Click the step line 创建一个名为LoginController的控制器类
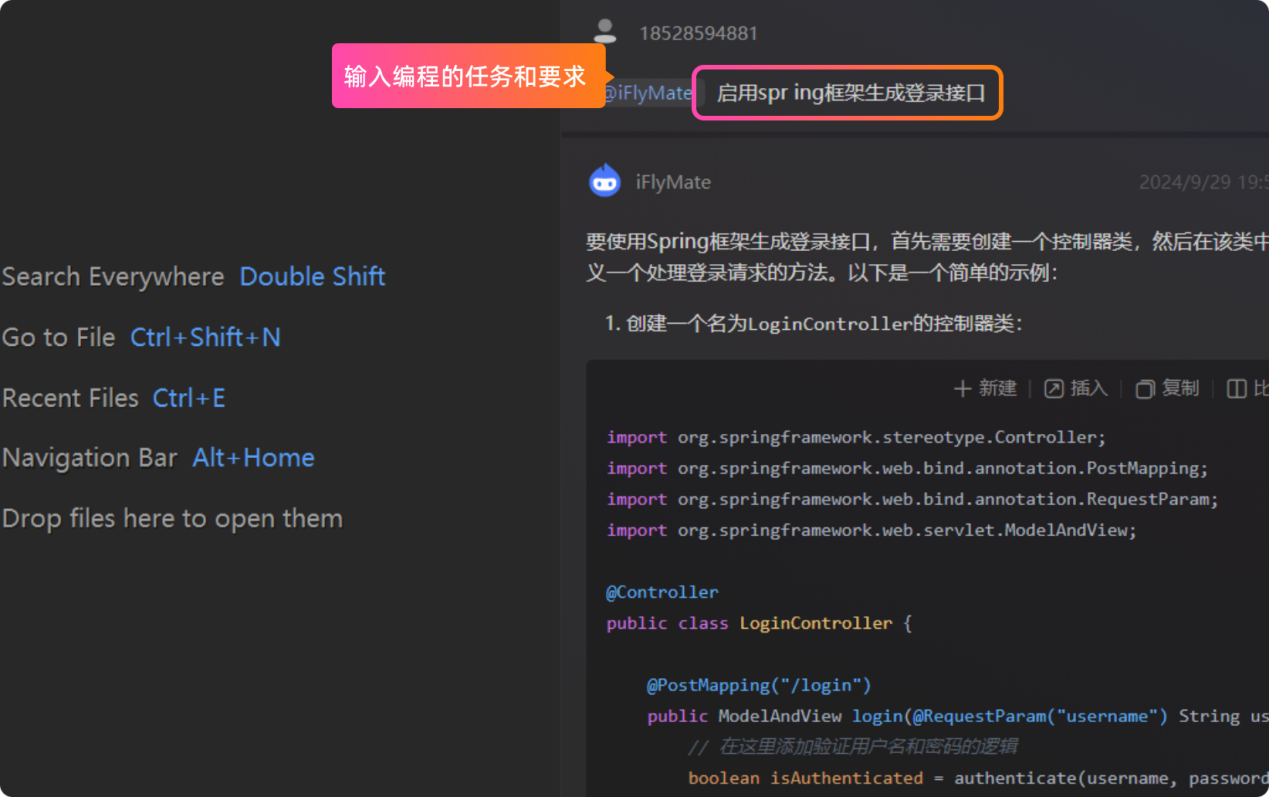Viewport: 1269px width, 797px height. 814,324
